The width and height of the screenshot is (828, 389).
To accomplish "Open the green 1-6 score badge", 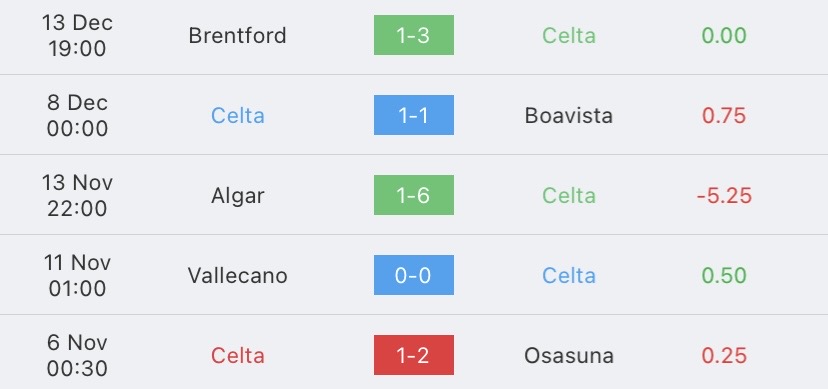I will click(x=413, y=195).
